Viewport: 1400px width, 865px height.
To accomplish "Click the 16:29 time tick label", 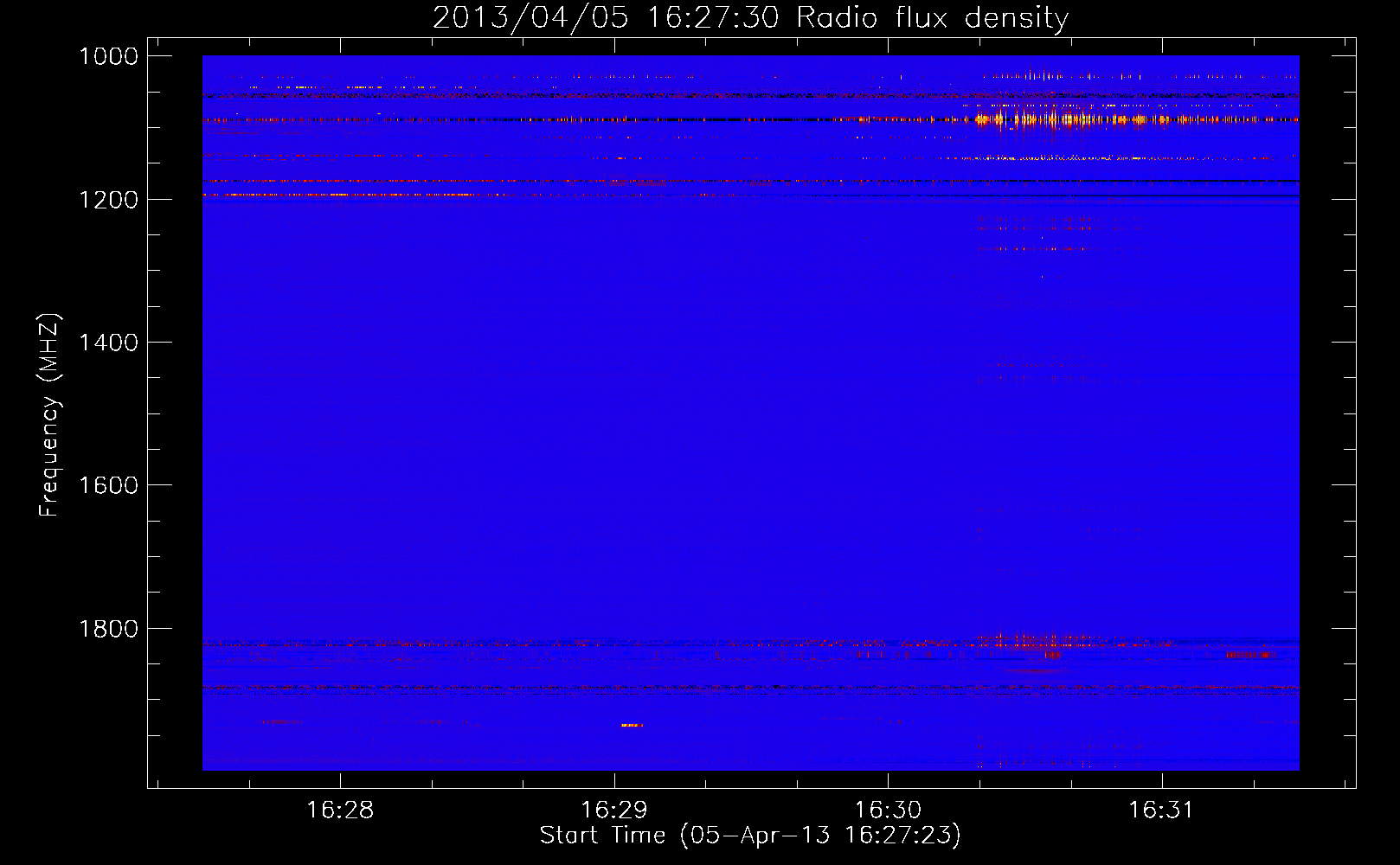I will [x=613, y=810].
